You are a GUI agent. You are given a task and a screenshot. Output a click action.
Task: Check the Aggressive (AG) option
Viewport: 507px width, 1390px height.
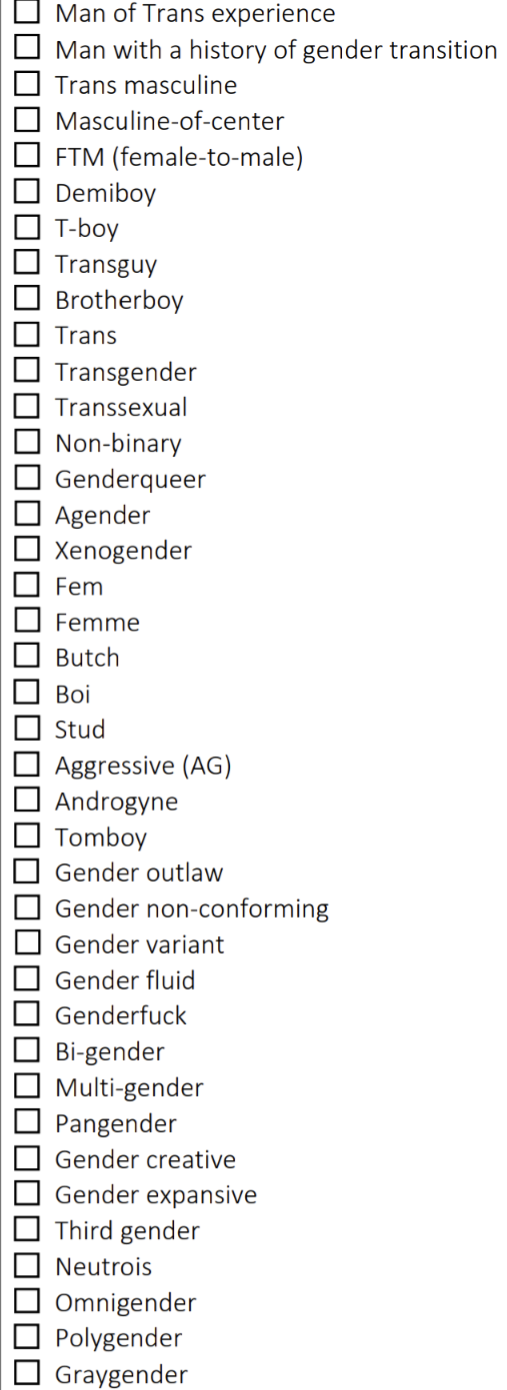pyautogui.click(x=27, y=766)
